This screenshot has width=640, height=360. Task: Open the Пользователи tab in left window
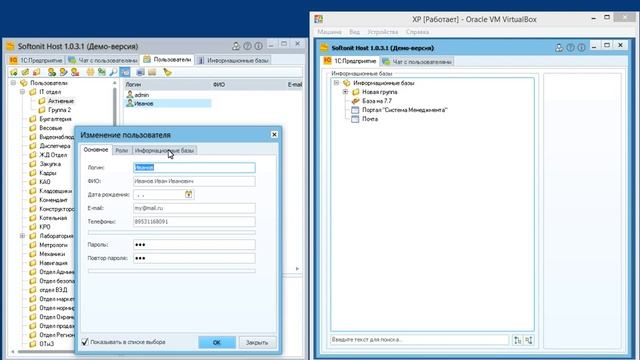(167, 60)
